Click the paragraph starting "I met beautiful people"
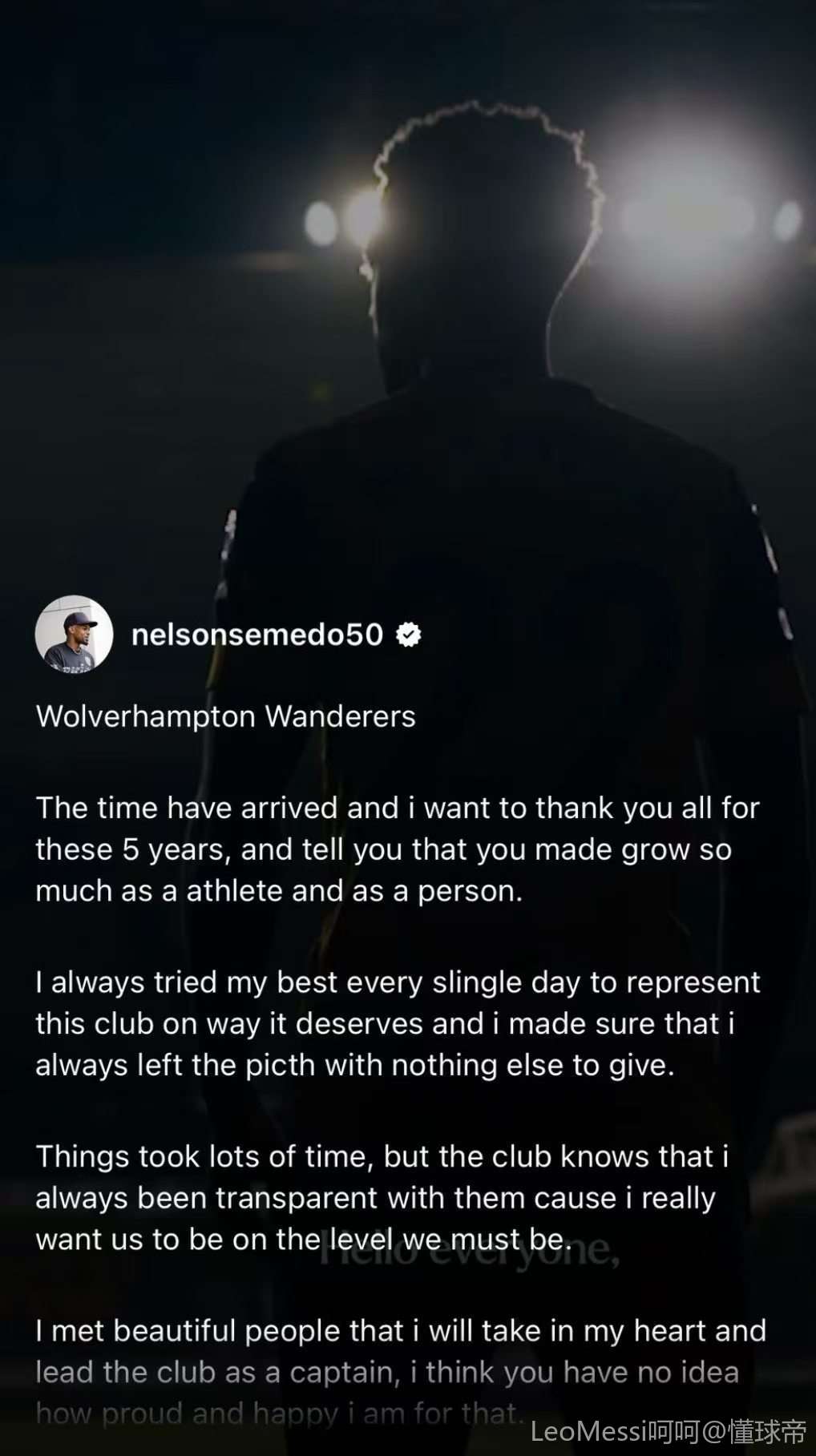The image size is (816, 1456). pyautogui.click(x=401, y=1372)
